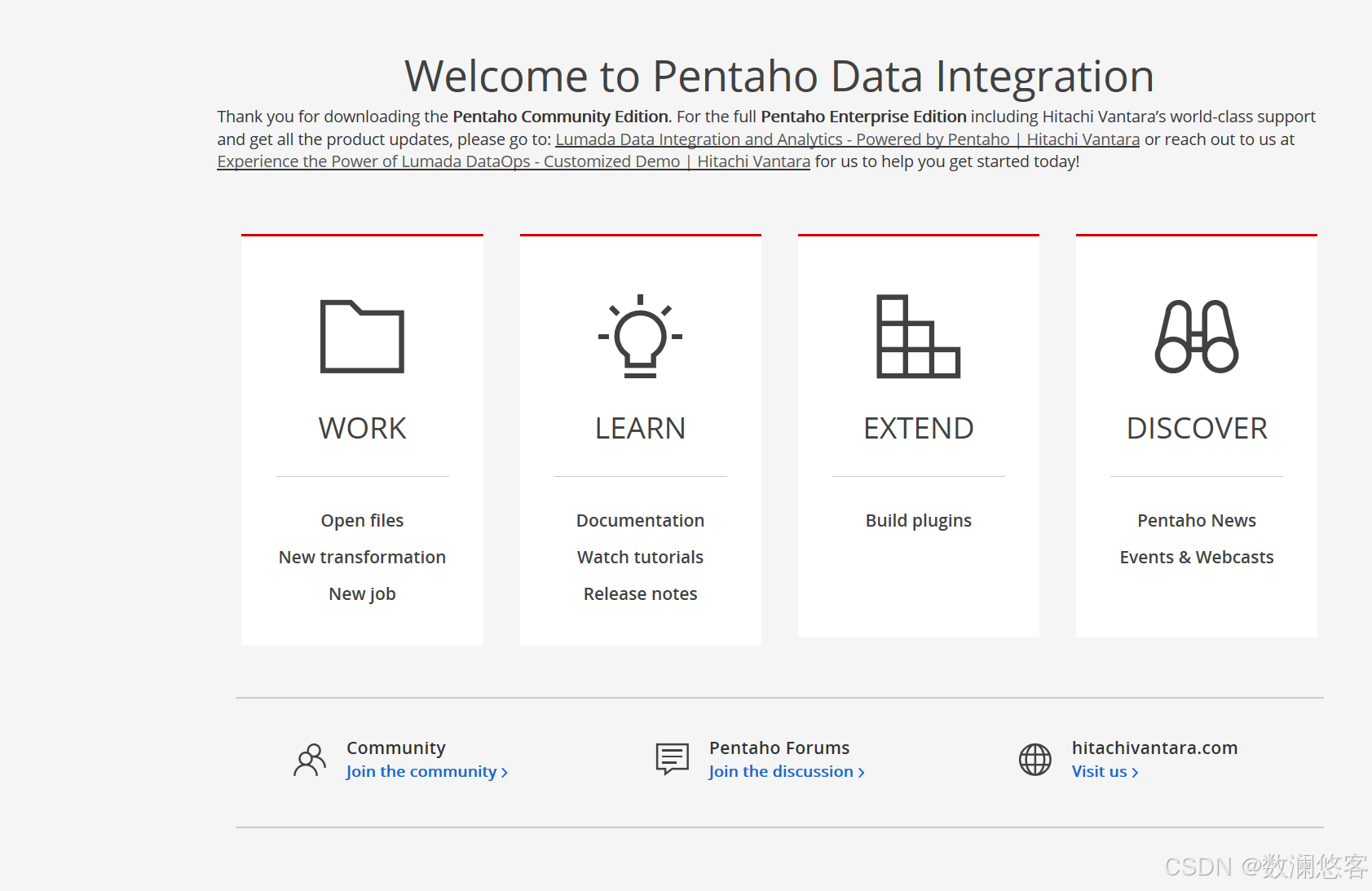The image size is (1372, 891).
Task: Click the Welcome to Pentaho Data Integration title
Action: click(x=779, y=76)
